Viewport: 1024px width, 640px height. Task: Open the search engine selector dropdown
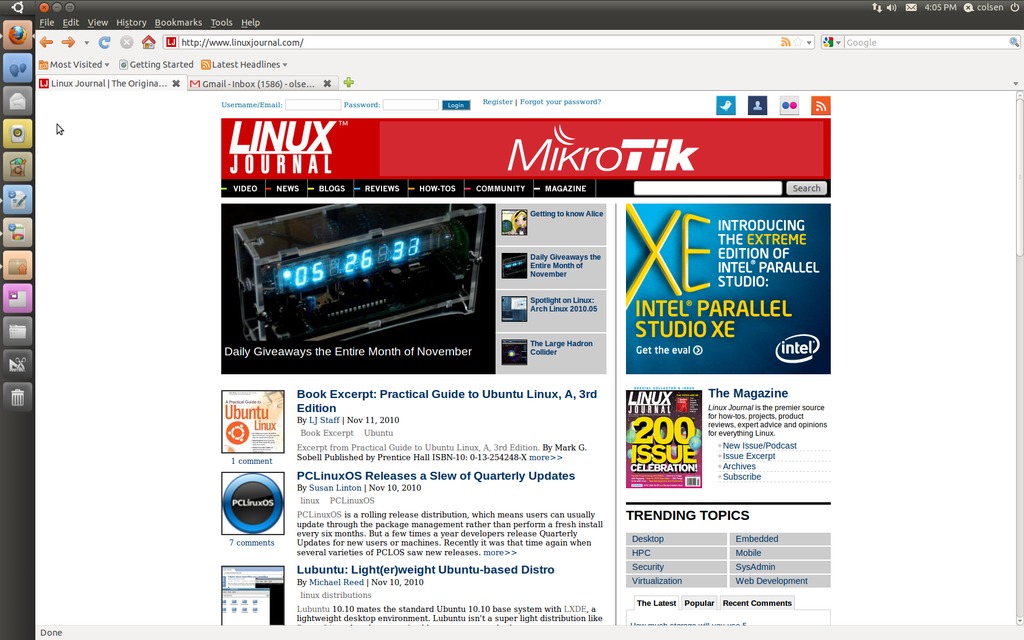pos(831,42)
